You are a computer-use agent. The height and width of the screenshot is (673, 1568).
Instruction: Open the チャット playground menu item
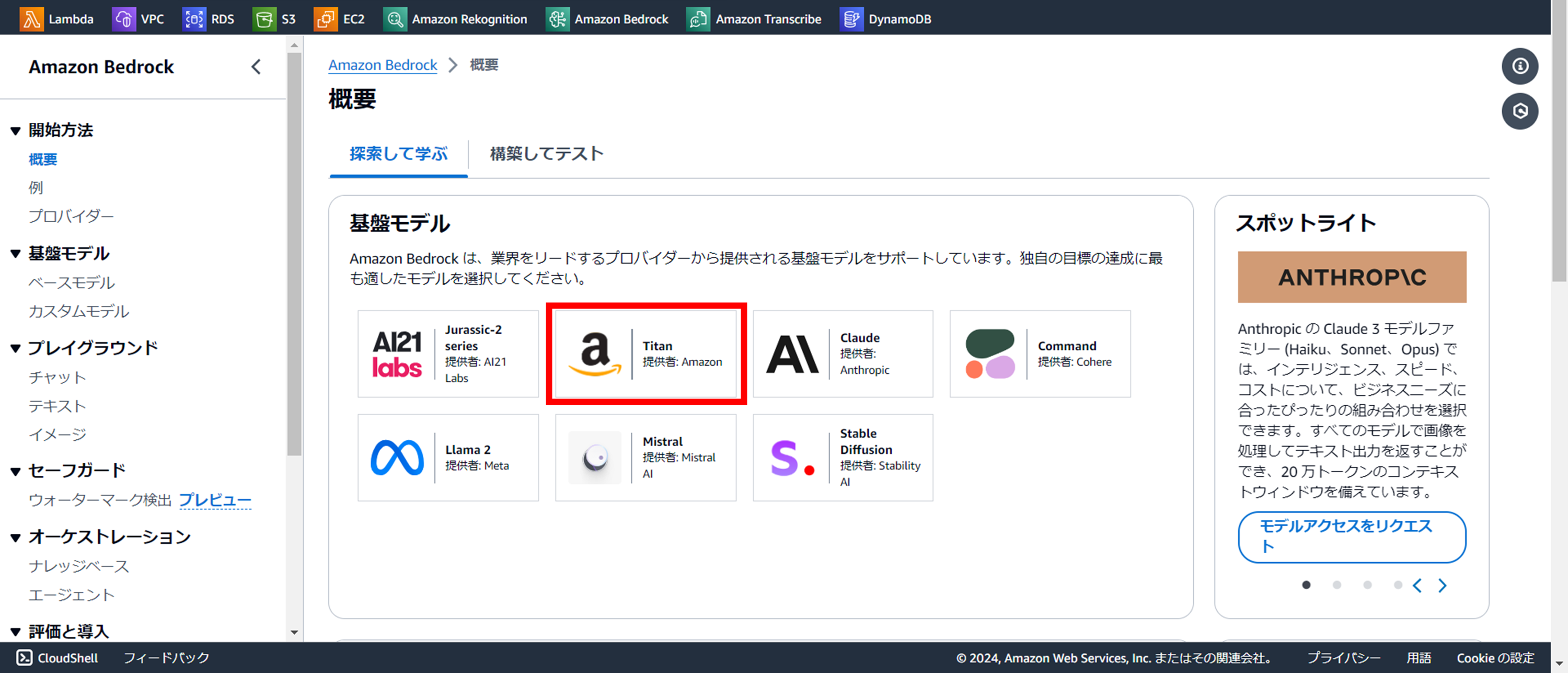pos(57,377)
